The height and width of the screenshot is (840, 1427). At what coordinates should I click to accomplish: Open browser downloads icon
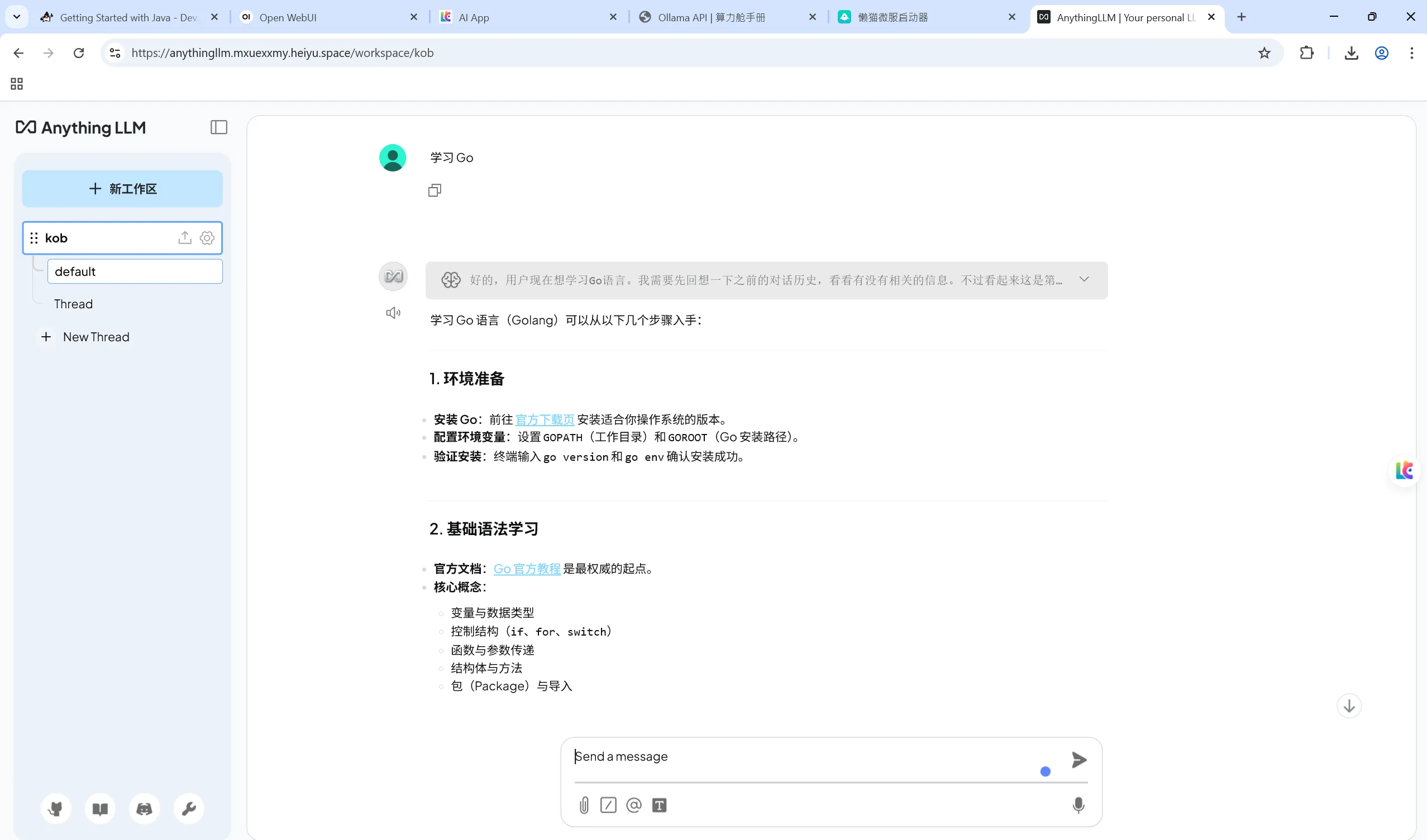[1351, 52]
